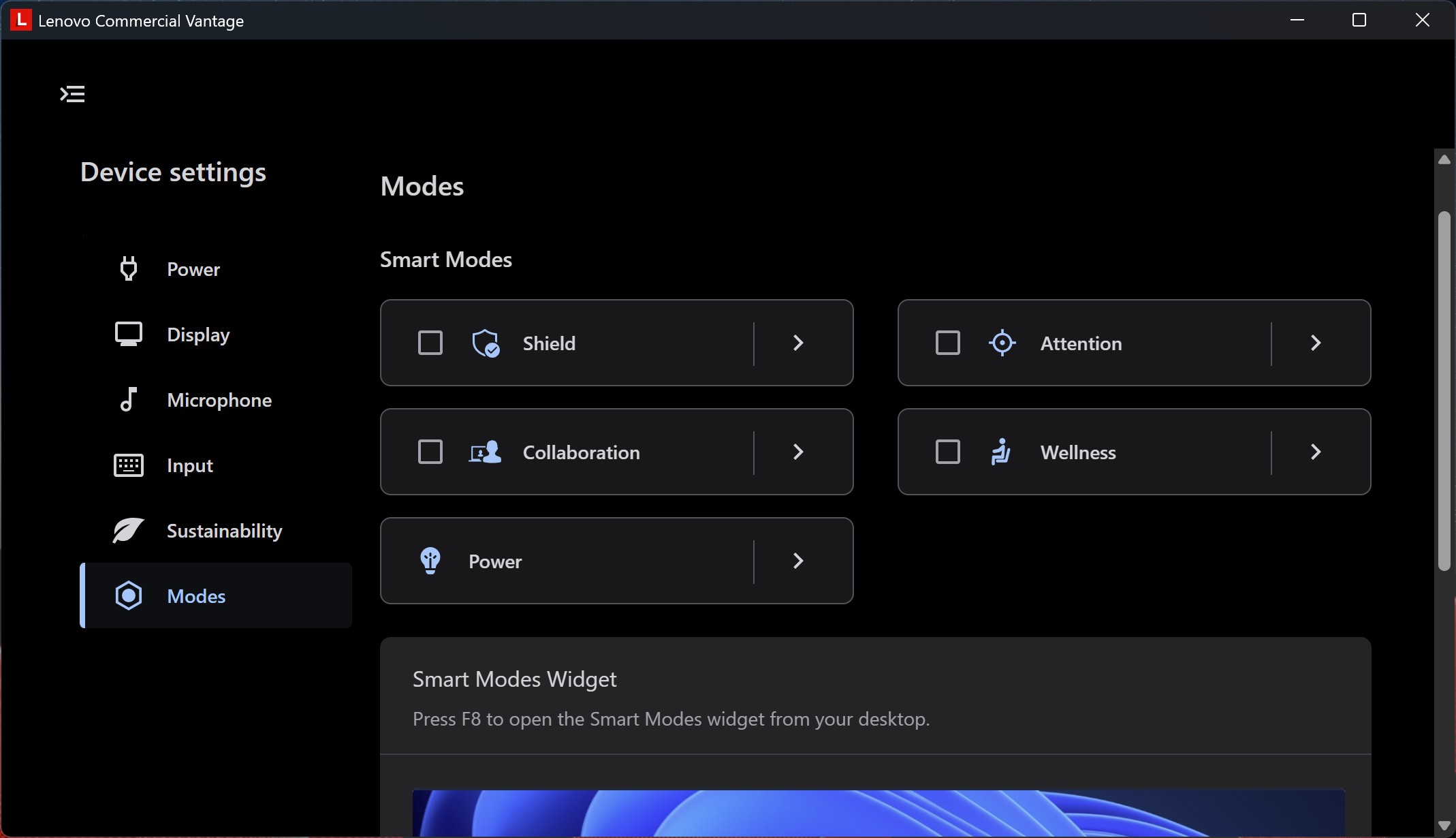This screenshot has height=838, width=1456.
Task: Click the Modes hexagon icon
Action: pos(128,596)
